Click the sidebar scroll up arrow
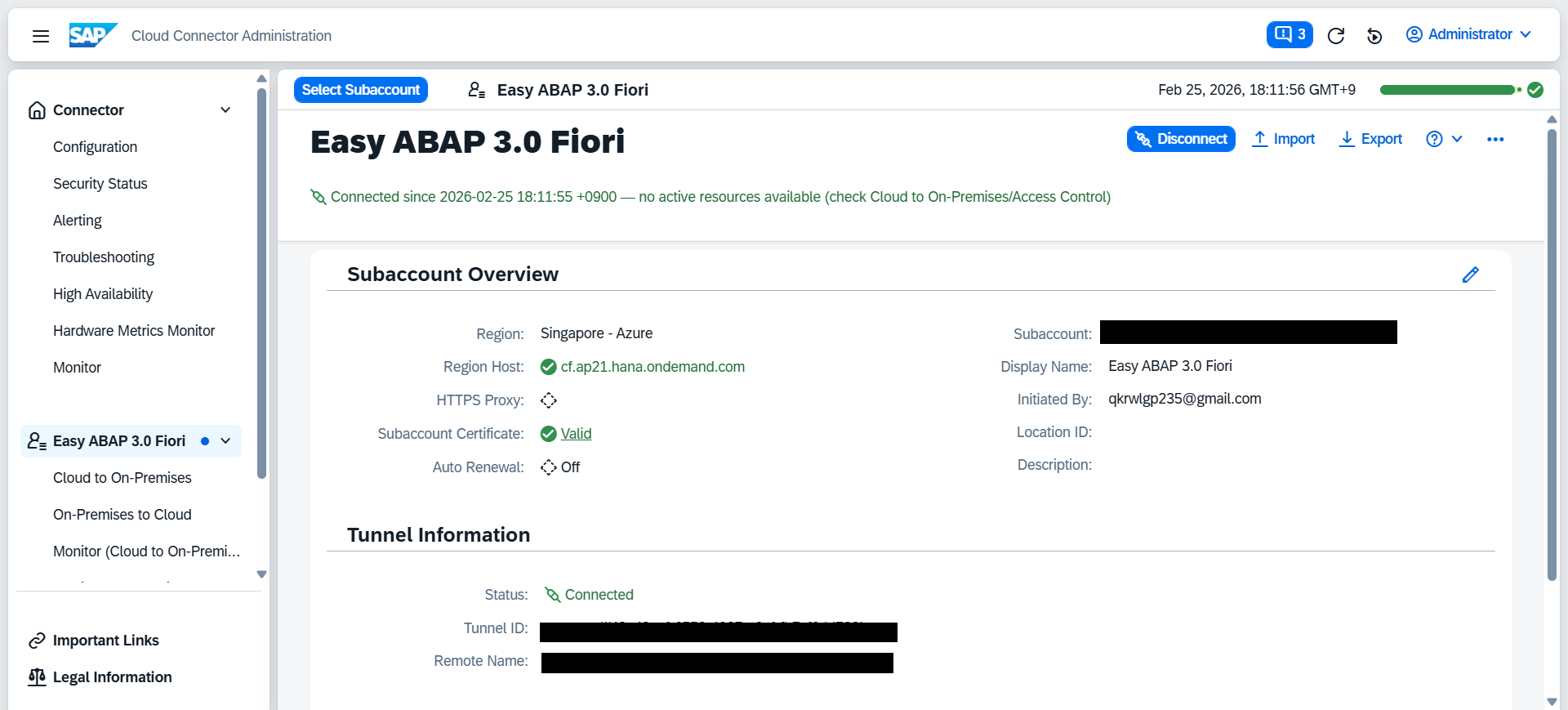Viewport: 1568px width, 710px height. coord(261,78)
